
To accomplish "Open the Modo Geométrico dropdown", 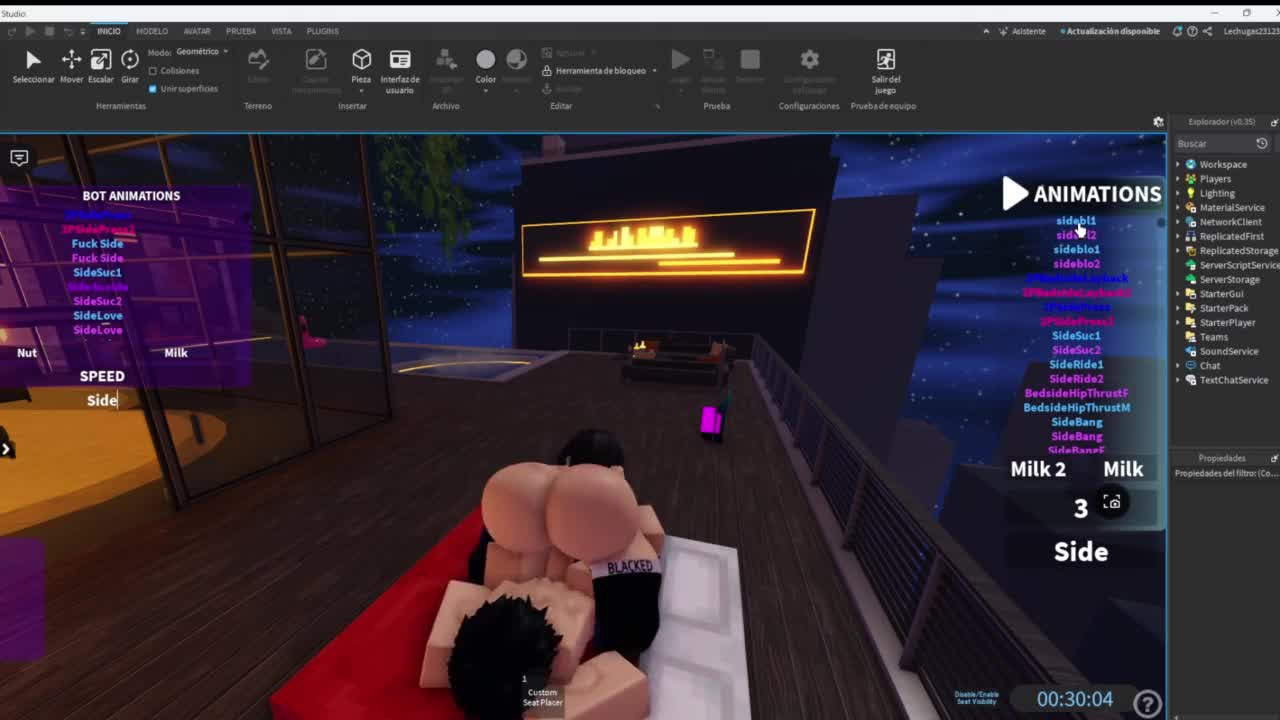I will (x=201, y=52).
